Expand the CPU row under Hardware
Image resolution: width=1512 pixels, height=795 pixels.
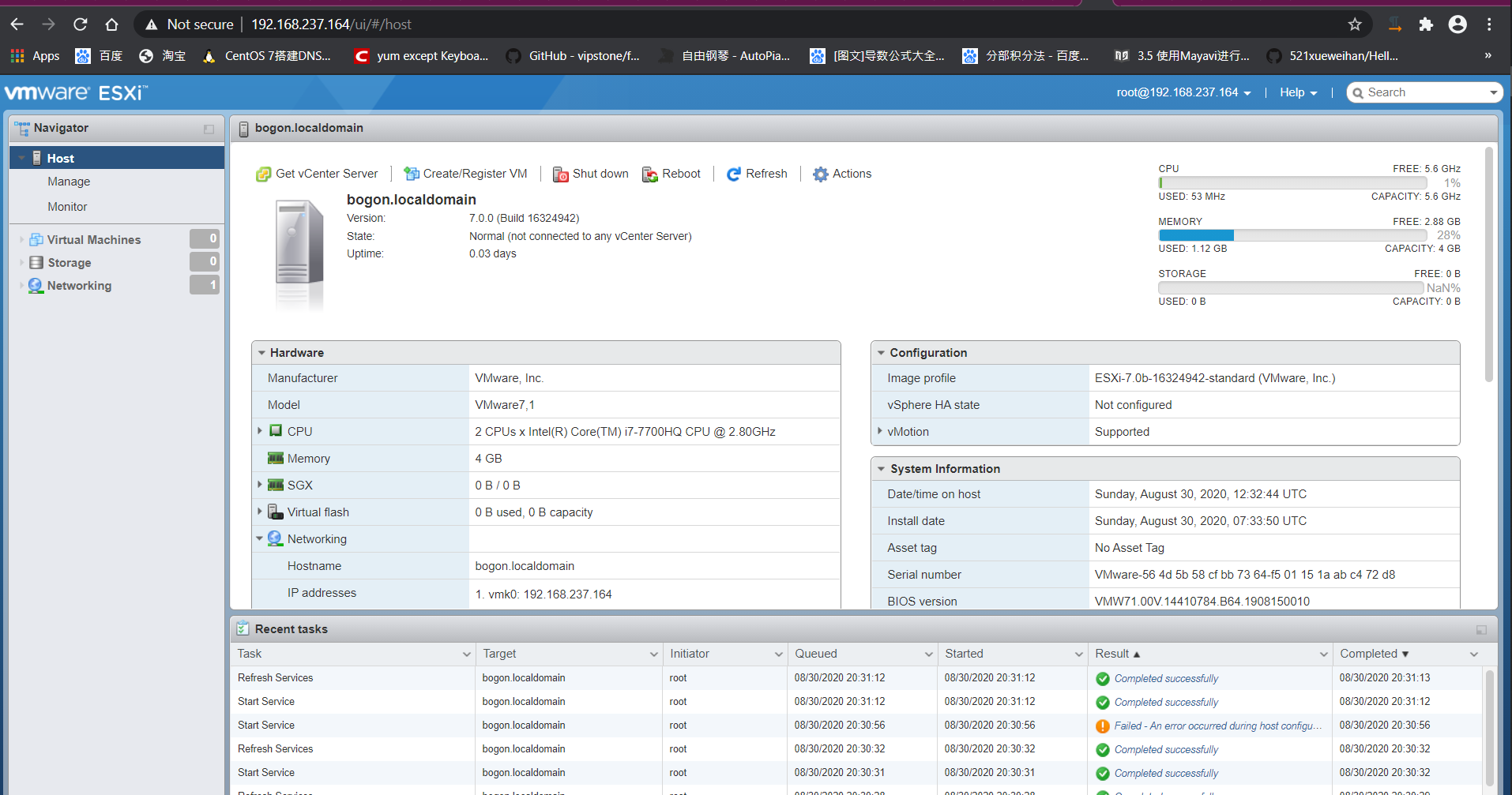click(x=260, y=431)
